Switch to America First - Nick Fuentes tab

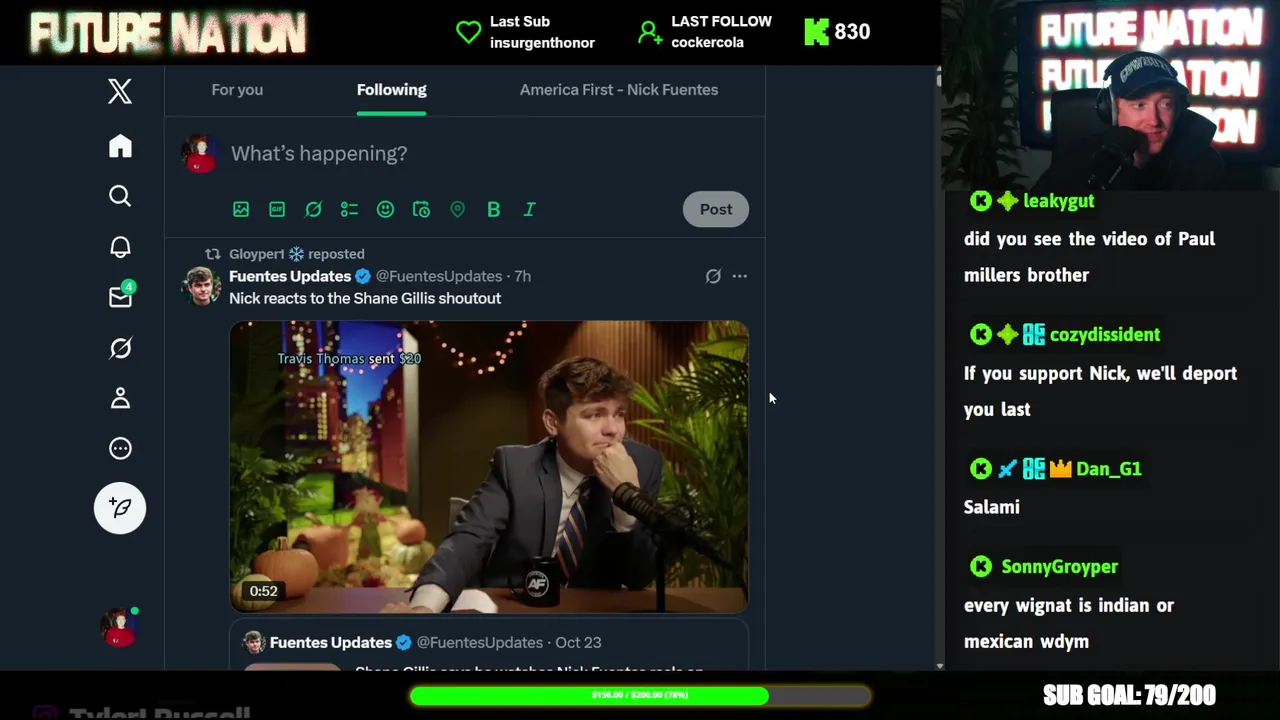click(x=619, y=90)
